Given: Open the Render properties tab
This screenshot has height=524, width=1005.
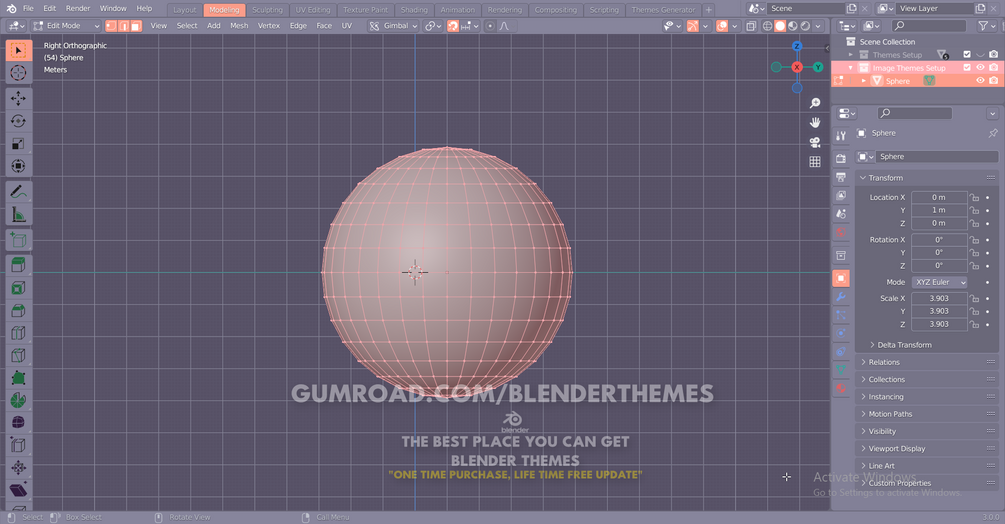Looking at the screenshot, I should point(841,158).
